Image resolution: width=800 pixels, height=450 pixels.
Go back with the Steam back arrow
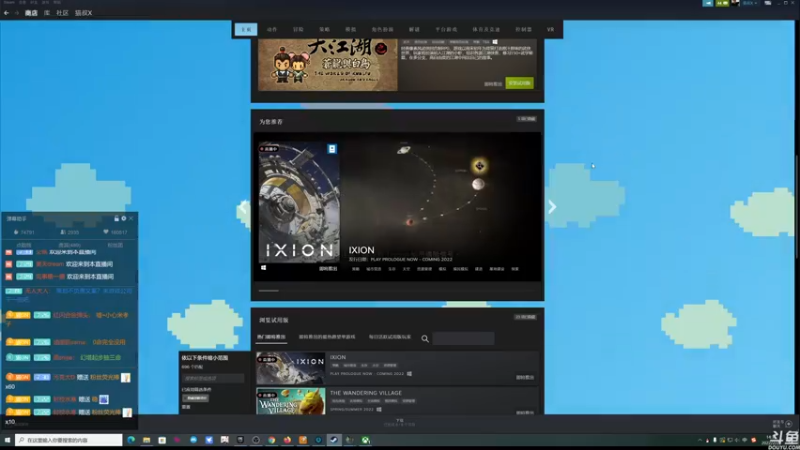point(6,13)
